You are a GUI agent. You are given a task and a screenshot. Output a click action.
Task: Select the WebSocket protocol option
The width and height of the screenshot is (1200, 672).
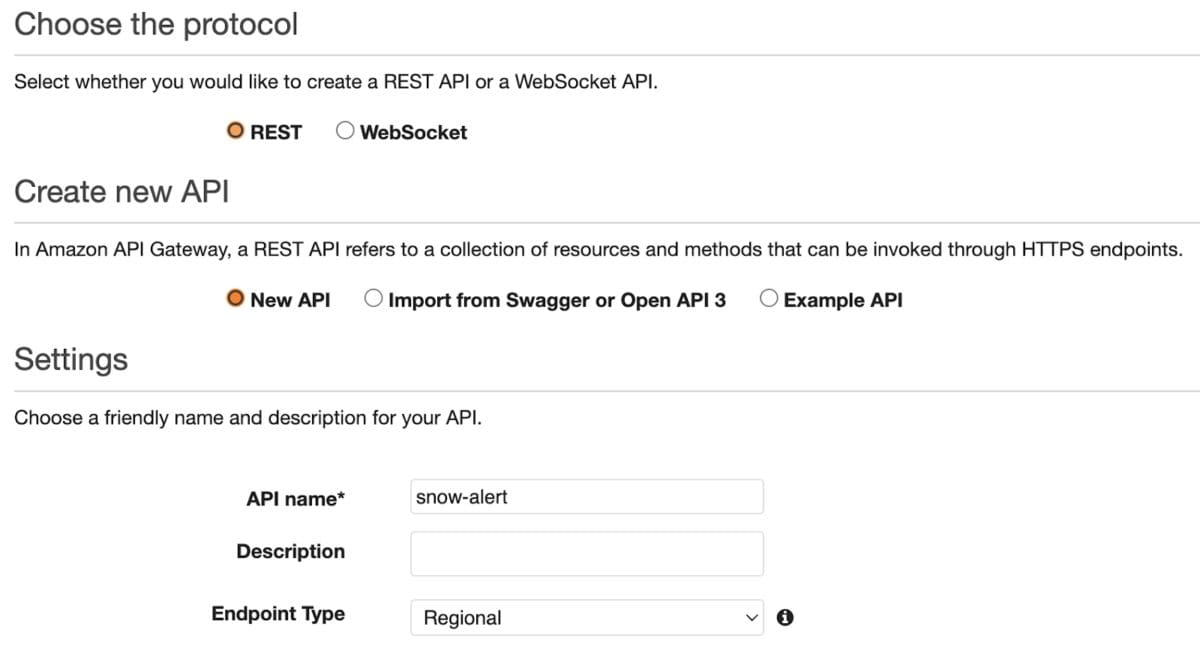coord(345,130)
